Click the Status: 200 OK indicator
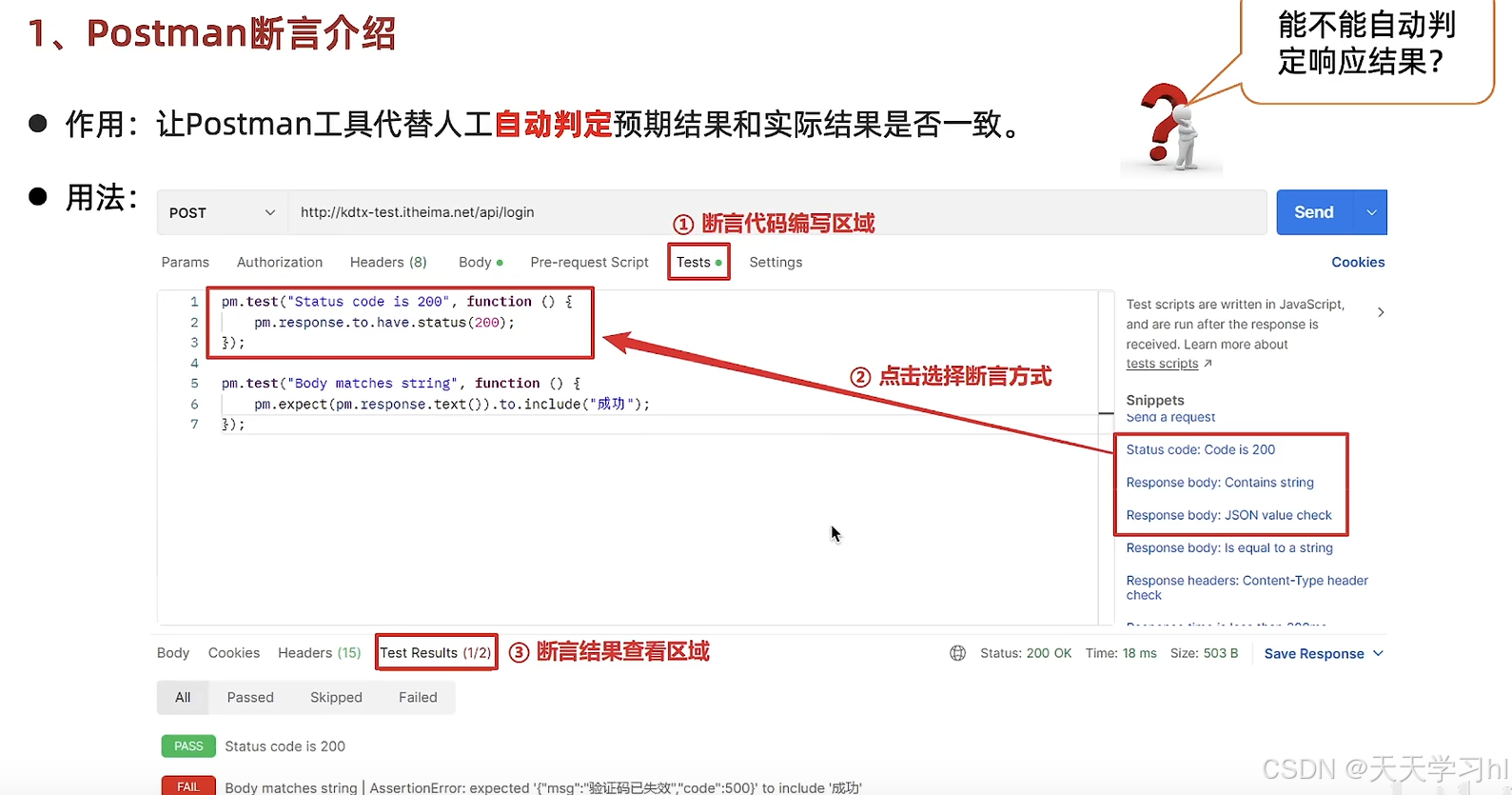This screenshot has height=795, width=1512. 1026,653
